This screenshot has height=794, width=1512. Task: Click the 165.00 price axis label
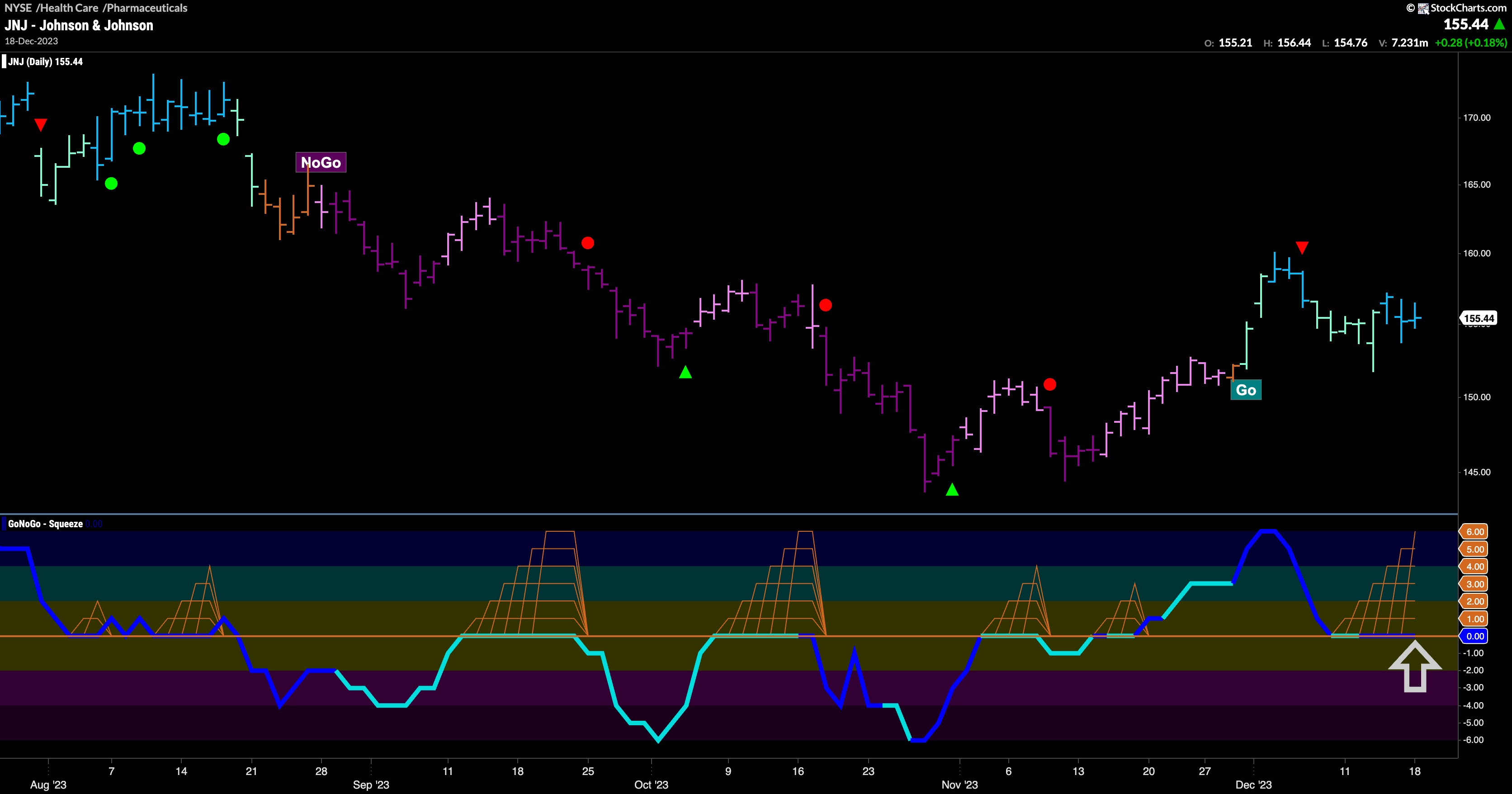[1476, 184]
